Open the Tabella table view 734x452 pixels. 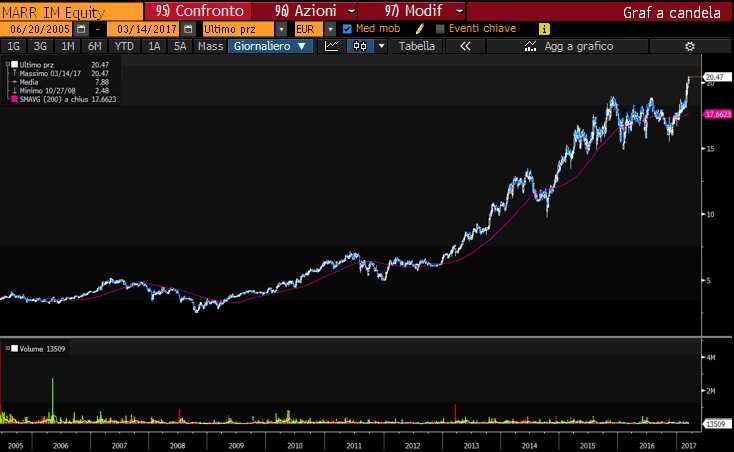417,46
